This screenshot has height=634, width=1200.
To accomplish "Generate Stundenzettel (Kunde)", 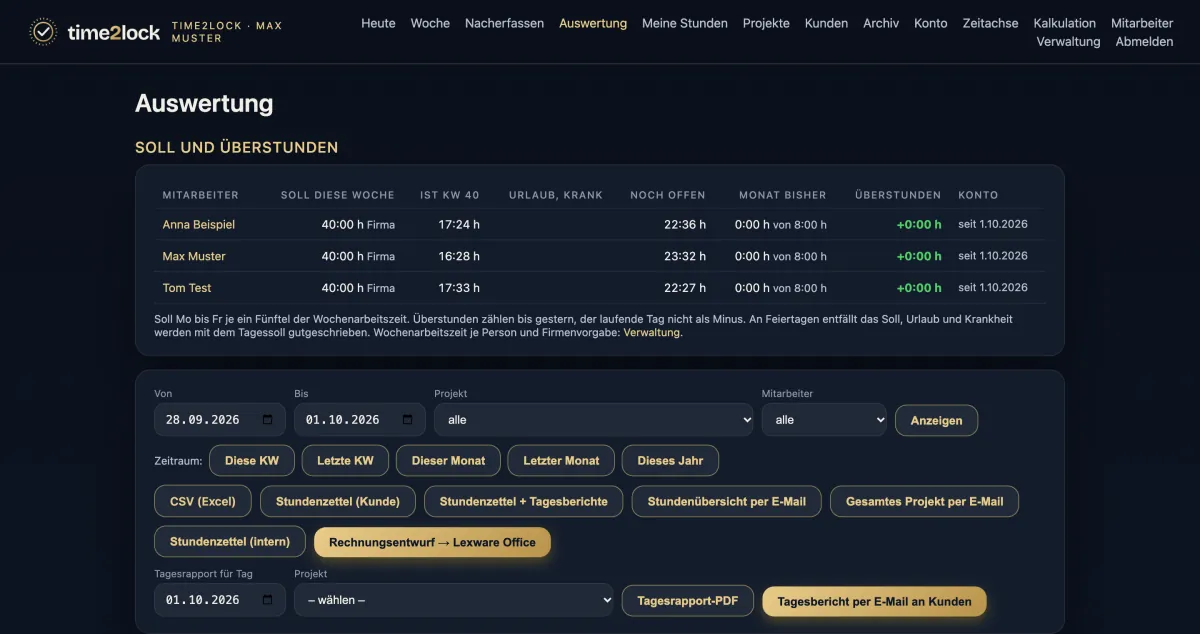I will 338,501.
